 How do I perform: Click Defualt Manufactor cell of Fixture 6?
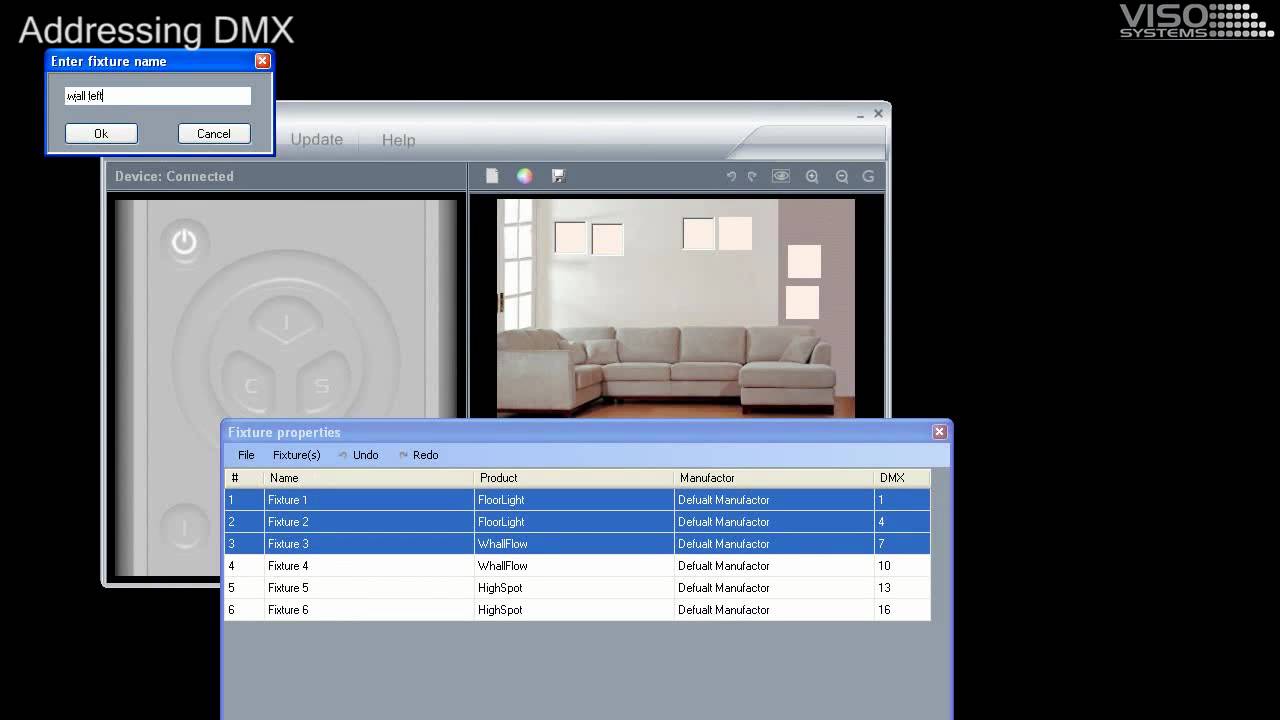[774, 610]
